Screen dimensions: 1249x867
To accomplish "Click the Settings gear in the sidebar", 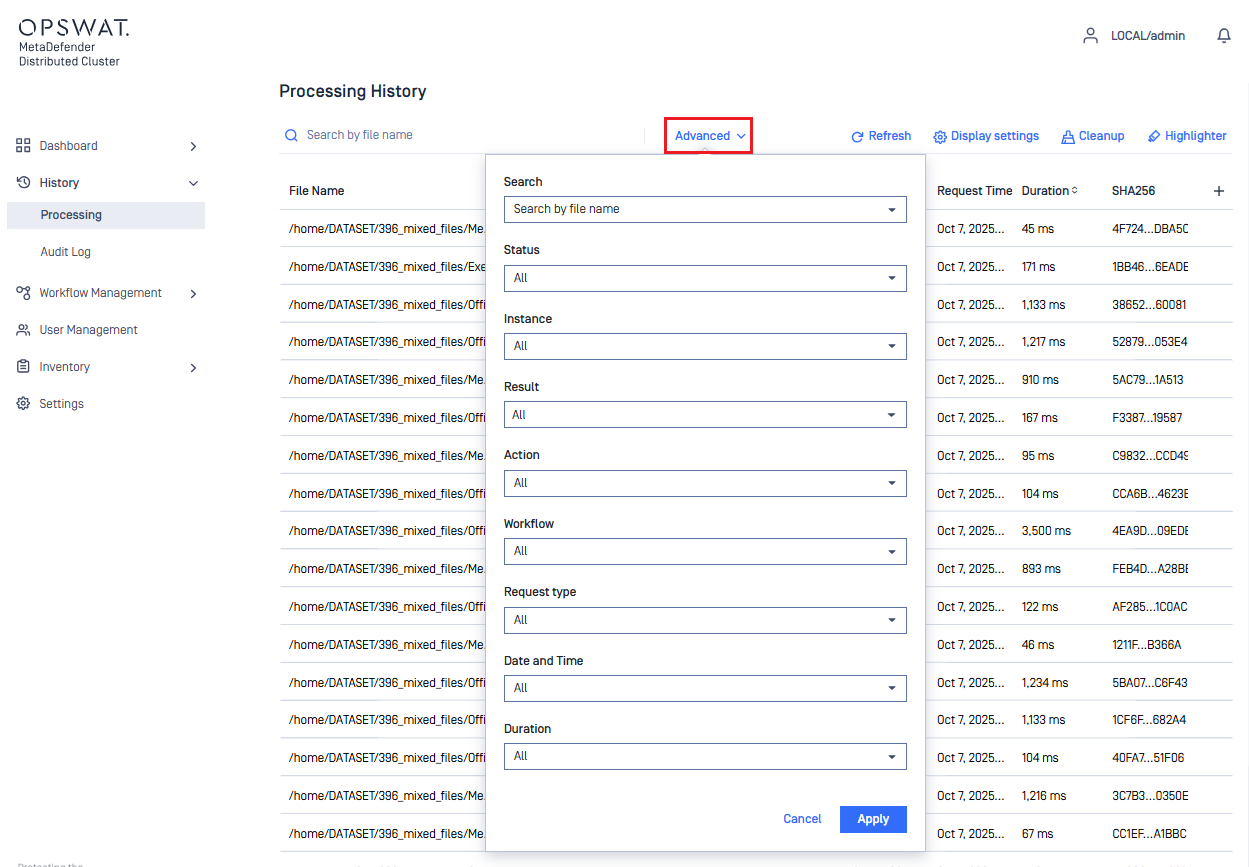I will coord(23,404).
